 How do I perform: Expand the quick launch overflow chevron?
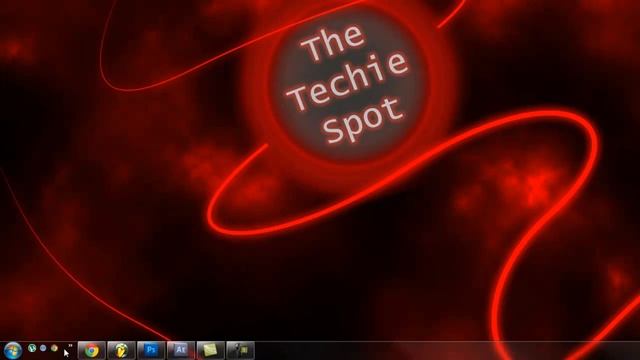(70, 346)
